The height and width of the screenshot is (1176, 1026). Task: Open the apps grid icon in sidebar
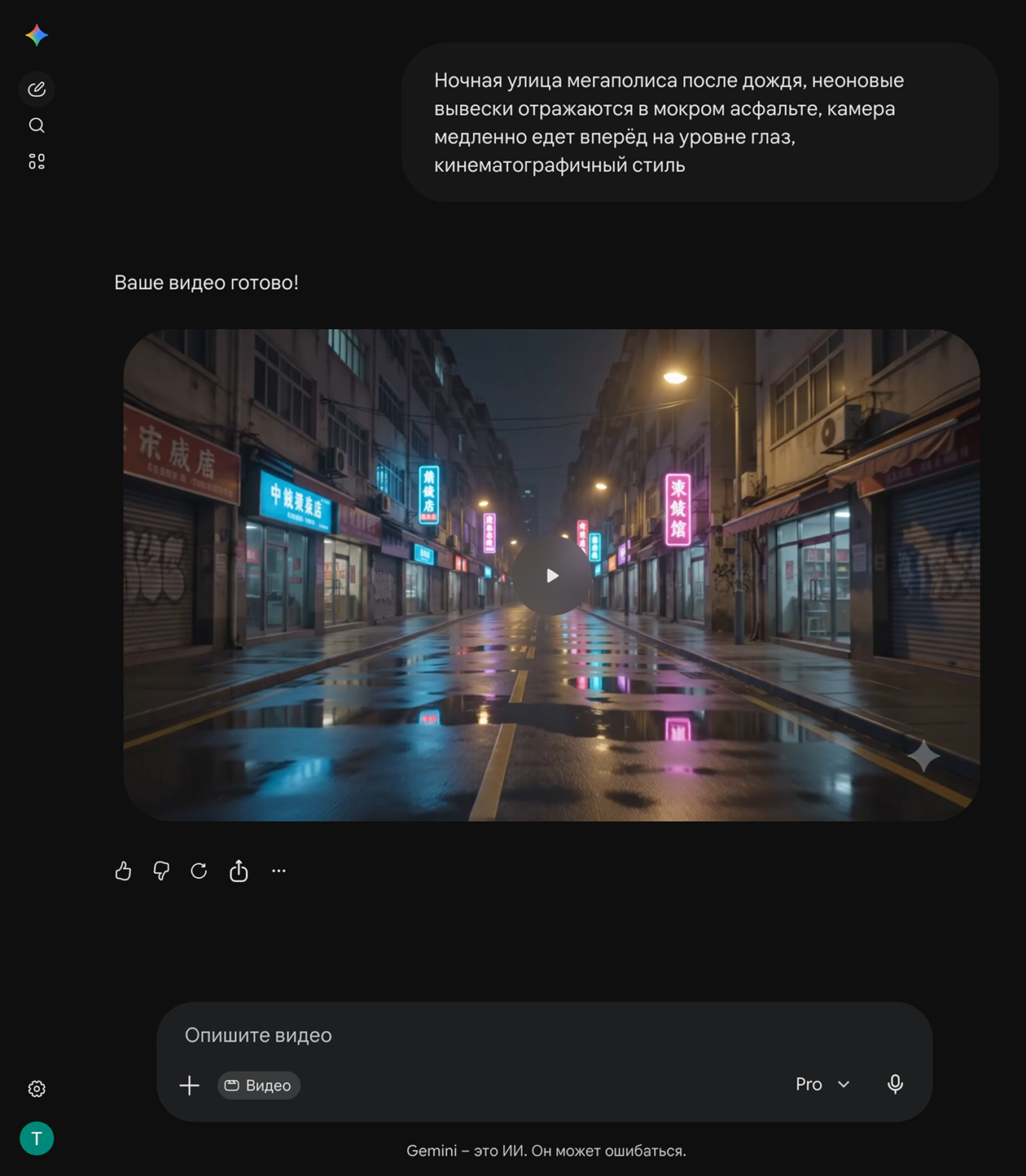pyautogui.click(x=37, y=161)
